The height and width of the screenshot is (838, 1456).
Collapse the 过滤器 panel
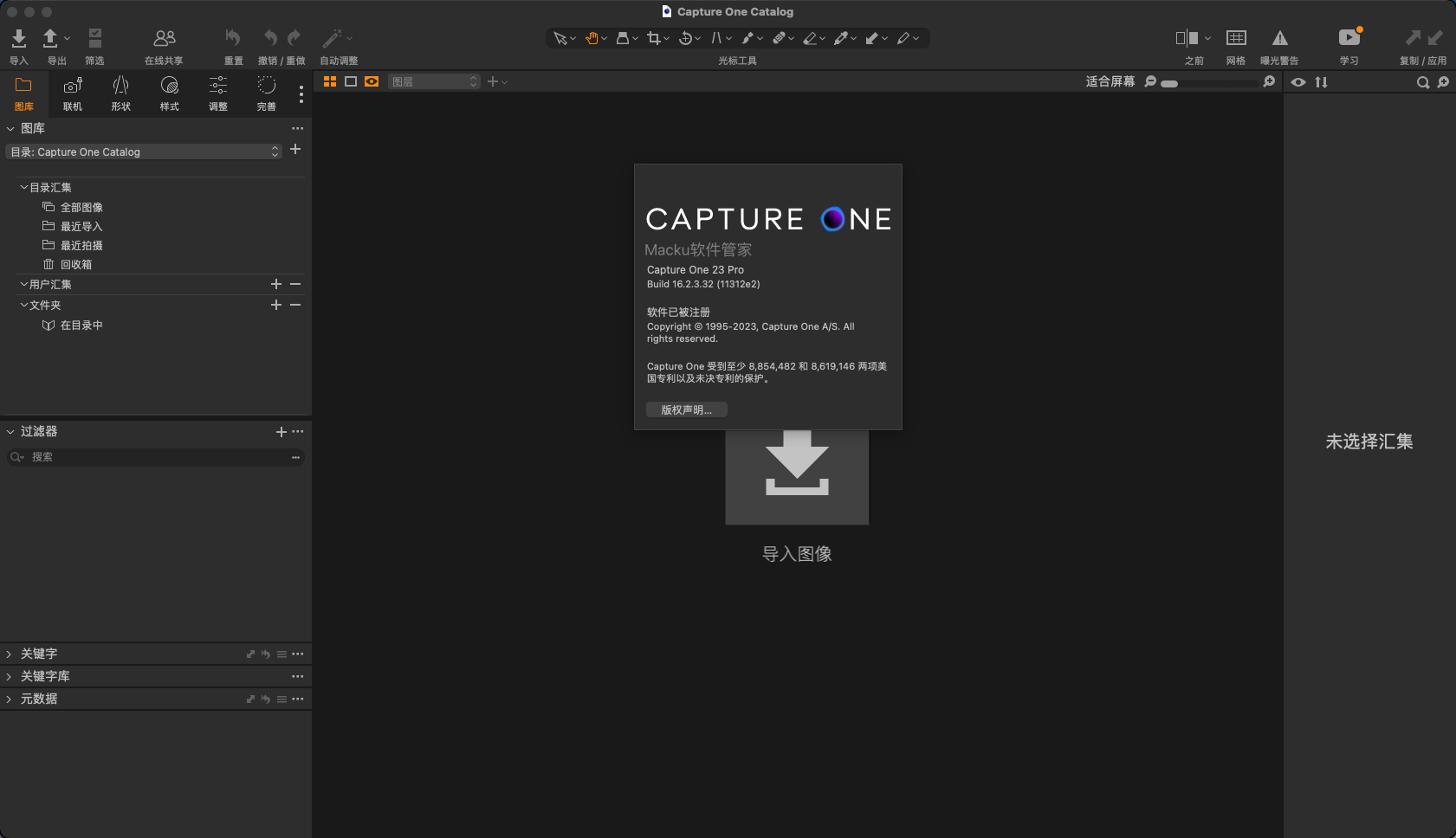point(10,431)
